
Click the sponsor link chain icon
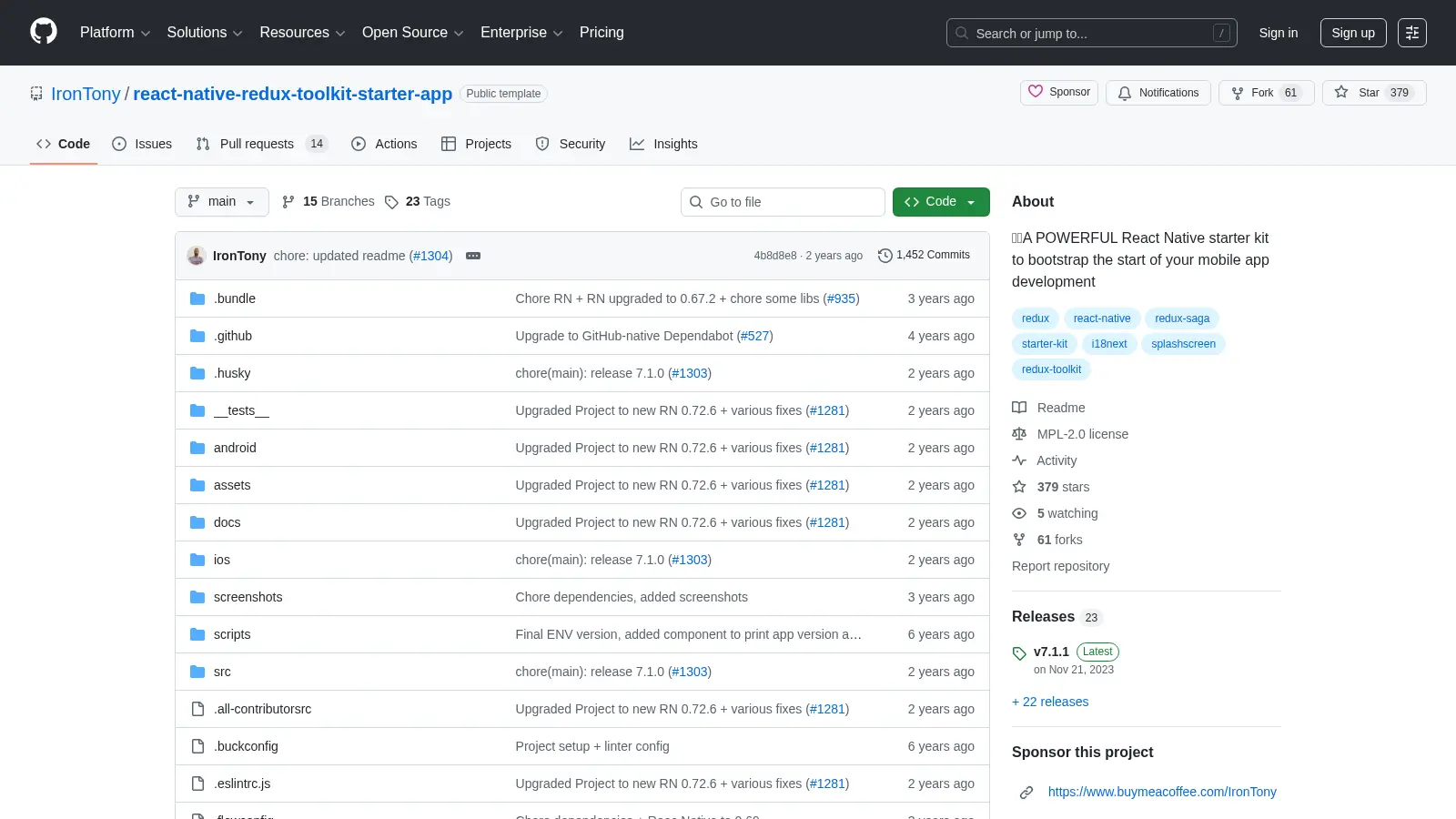click(x=1026, y=793)
